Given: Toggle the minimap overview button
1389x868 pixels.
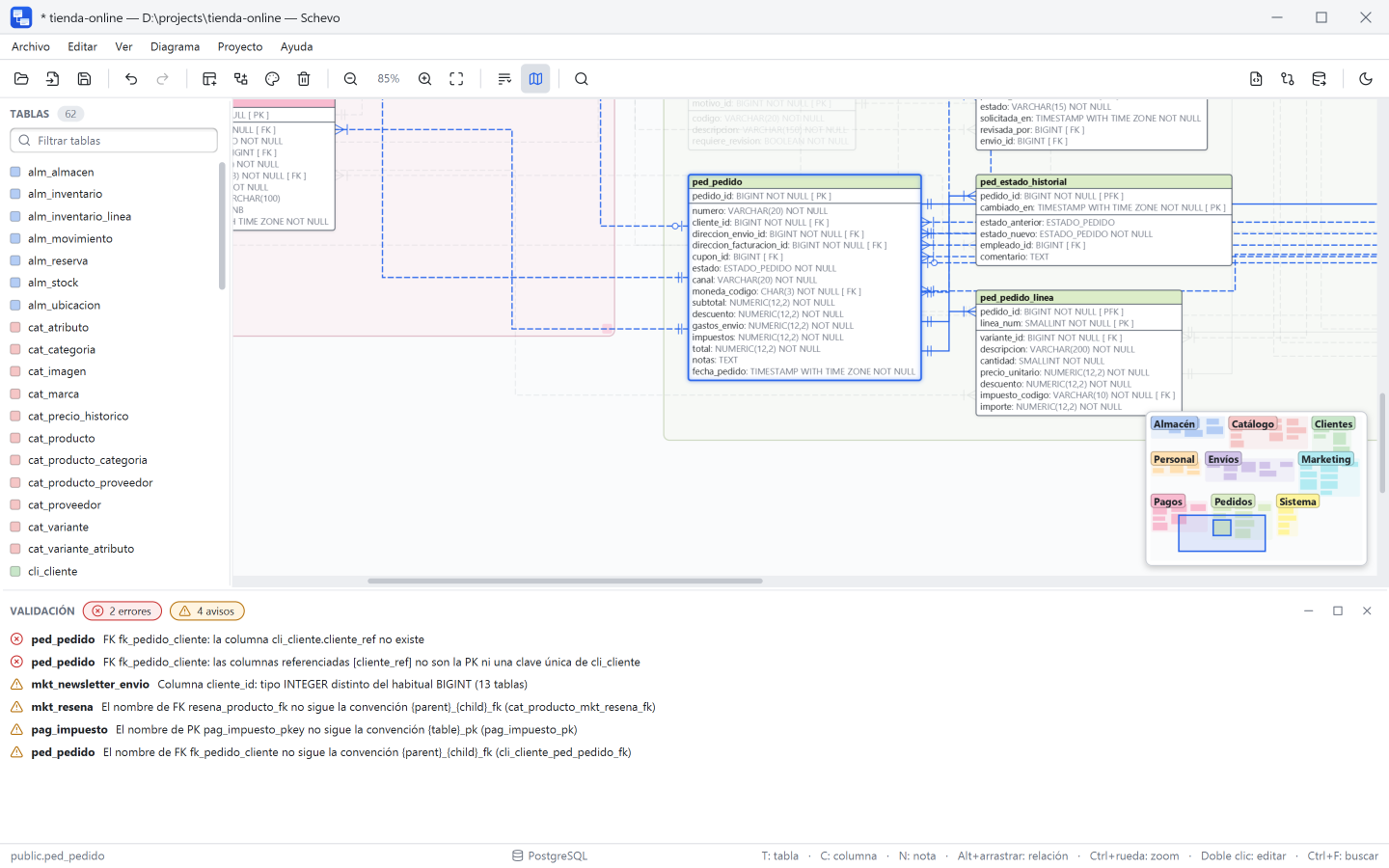Looking at the screenshot, I should click(x=535, y=79).
